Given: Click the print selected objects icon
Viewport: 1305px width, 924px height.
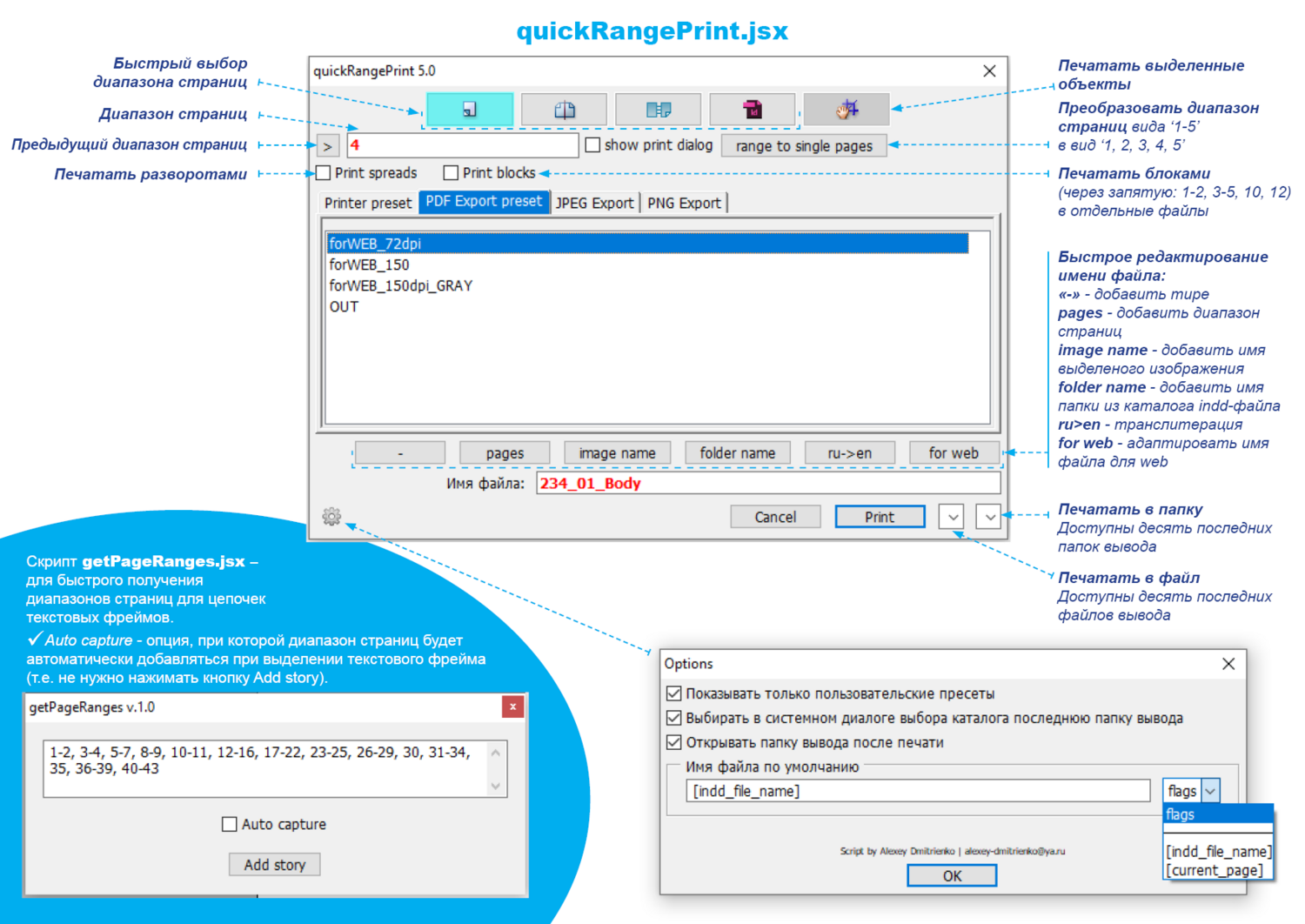Looking at the screenshot, I should [847, 110].
